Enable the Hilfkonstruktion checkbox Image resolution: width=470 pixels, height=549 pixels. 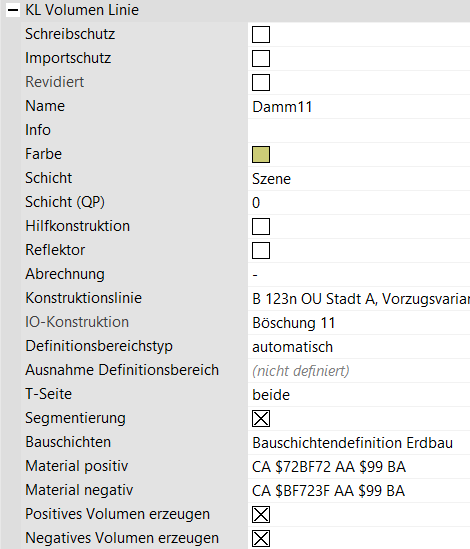(261, 227)
